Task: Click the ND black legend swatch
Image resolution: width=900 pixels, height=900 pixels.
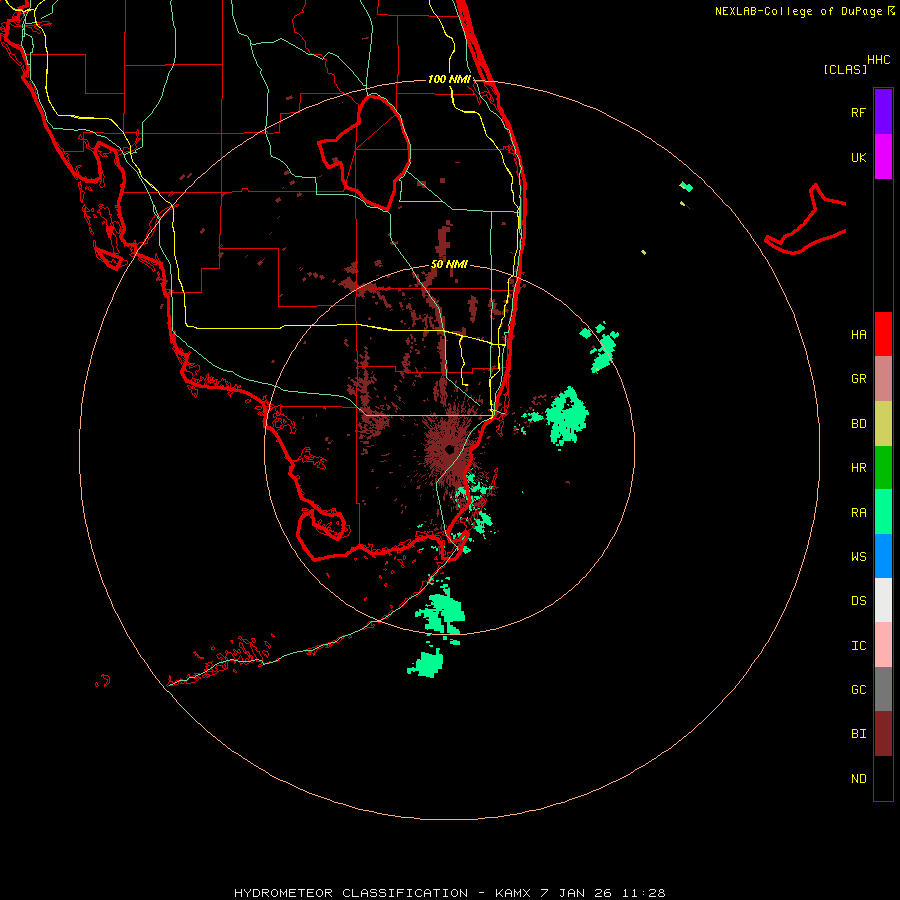Action: pos(883,778)
